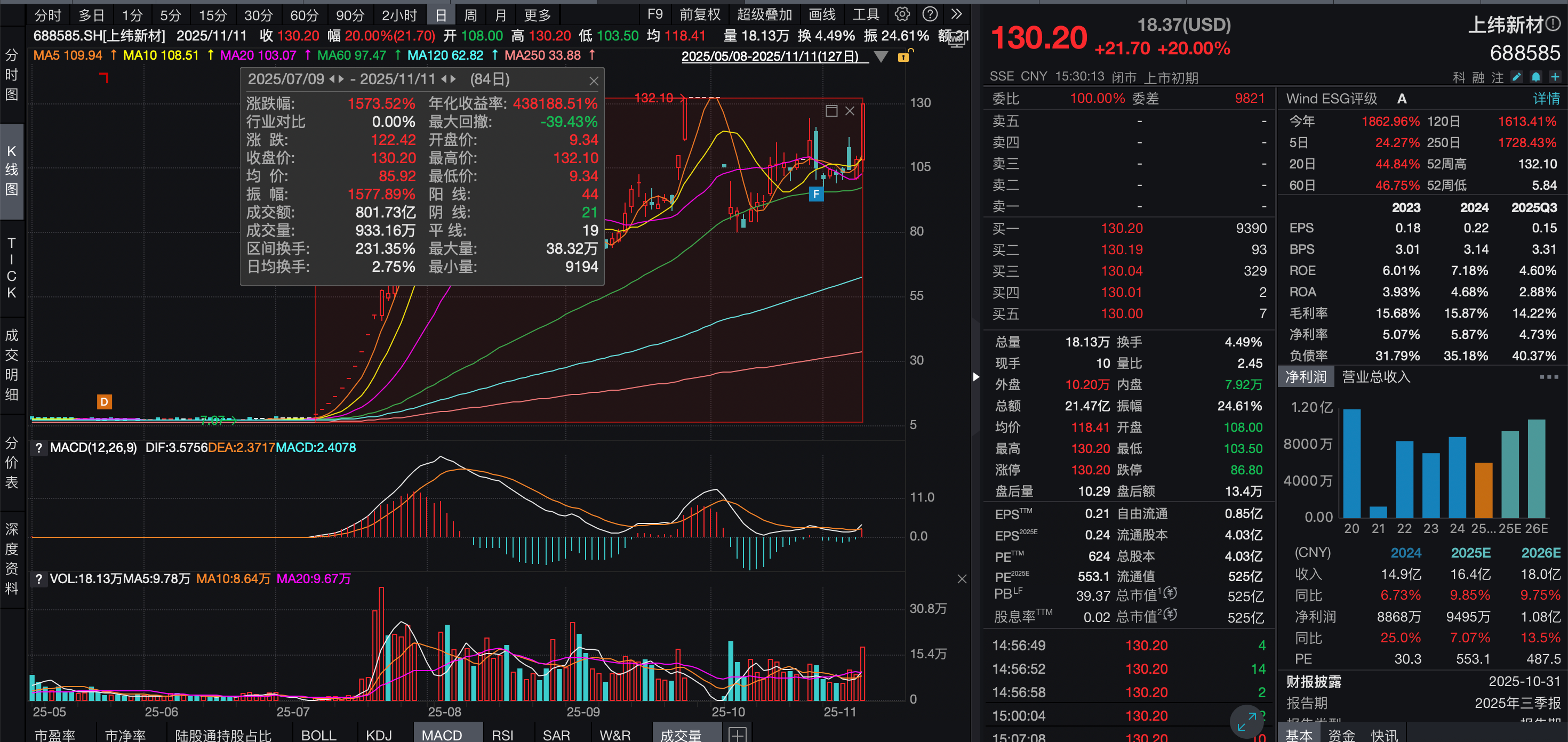Click the pencil note-edit icon
The height and width of the screenshot is (742, 1568).
click(1516, 77)
